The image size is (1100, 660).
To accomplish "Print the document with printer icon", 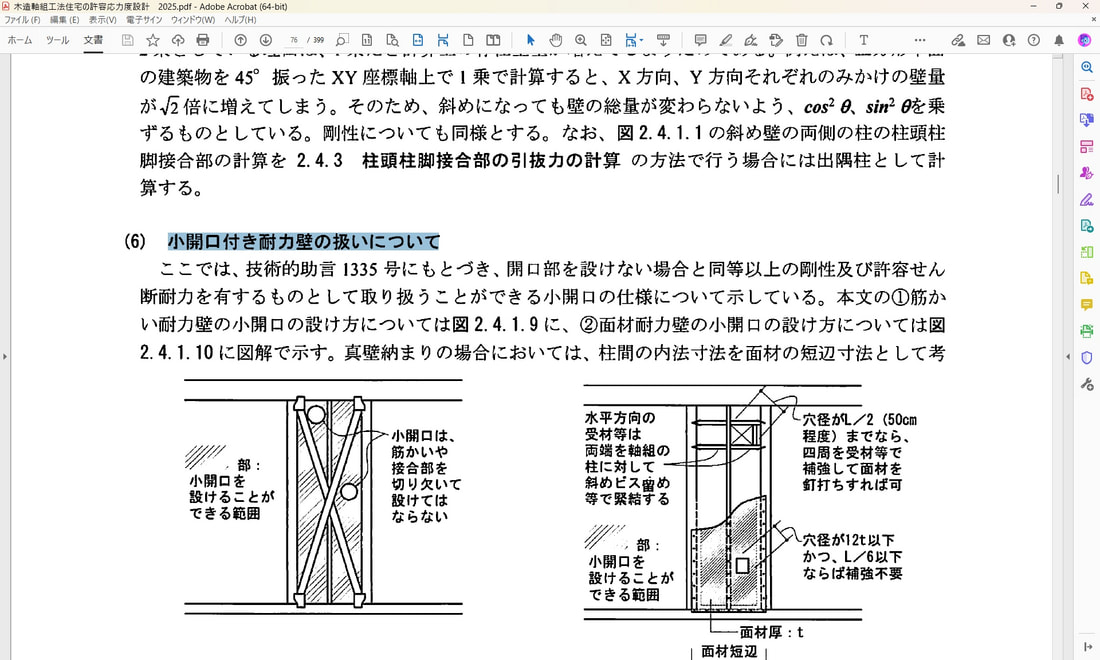I will point(203,40).
